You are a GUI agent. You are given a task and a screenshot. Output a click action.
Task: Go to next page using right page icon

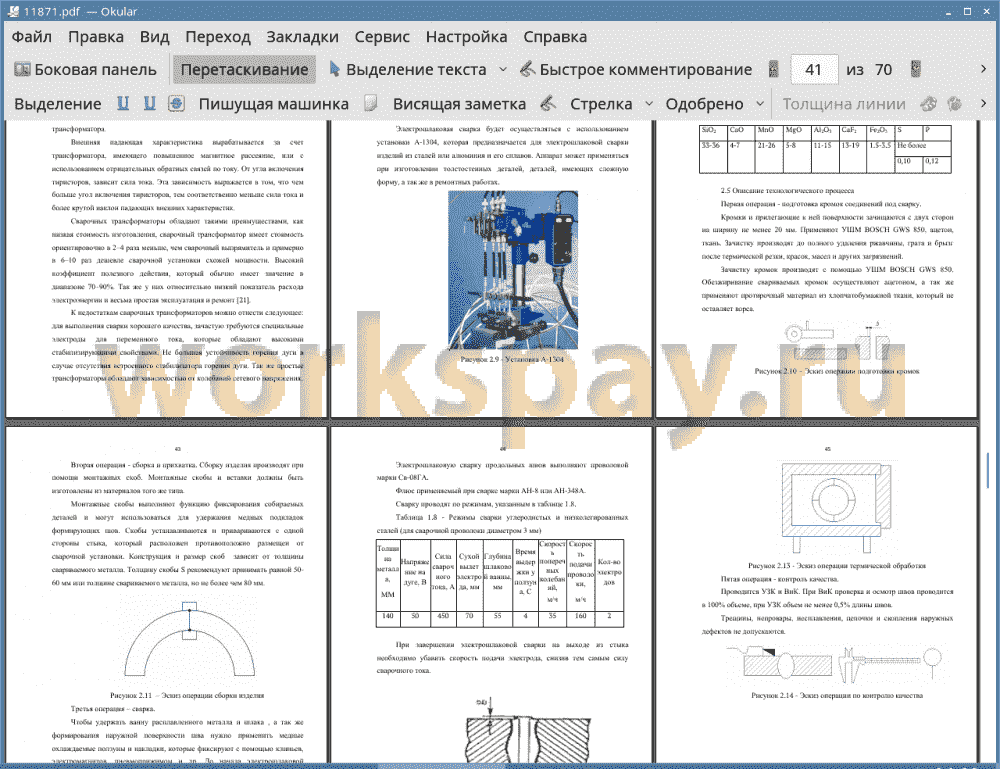(916, 69)
